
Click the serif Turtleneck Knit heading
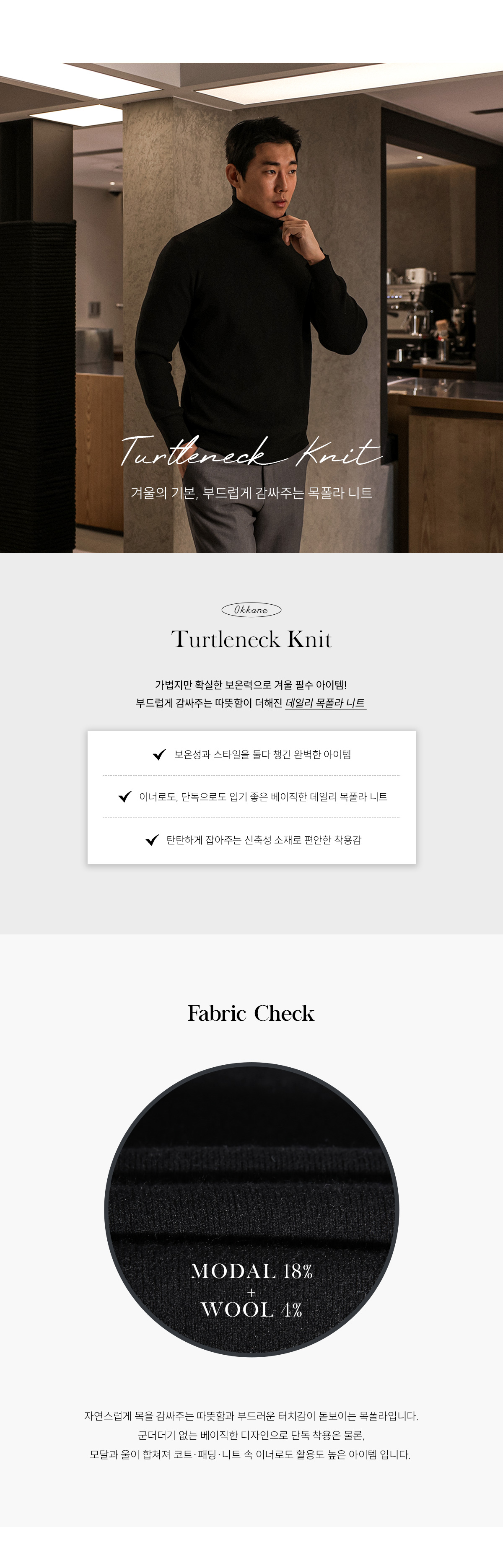[x=251, y=639]
